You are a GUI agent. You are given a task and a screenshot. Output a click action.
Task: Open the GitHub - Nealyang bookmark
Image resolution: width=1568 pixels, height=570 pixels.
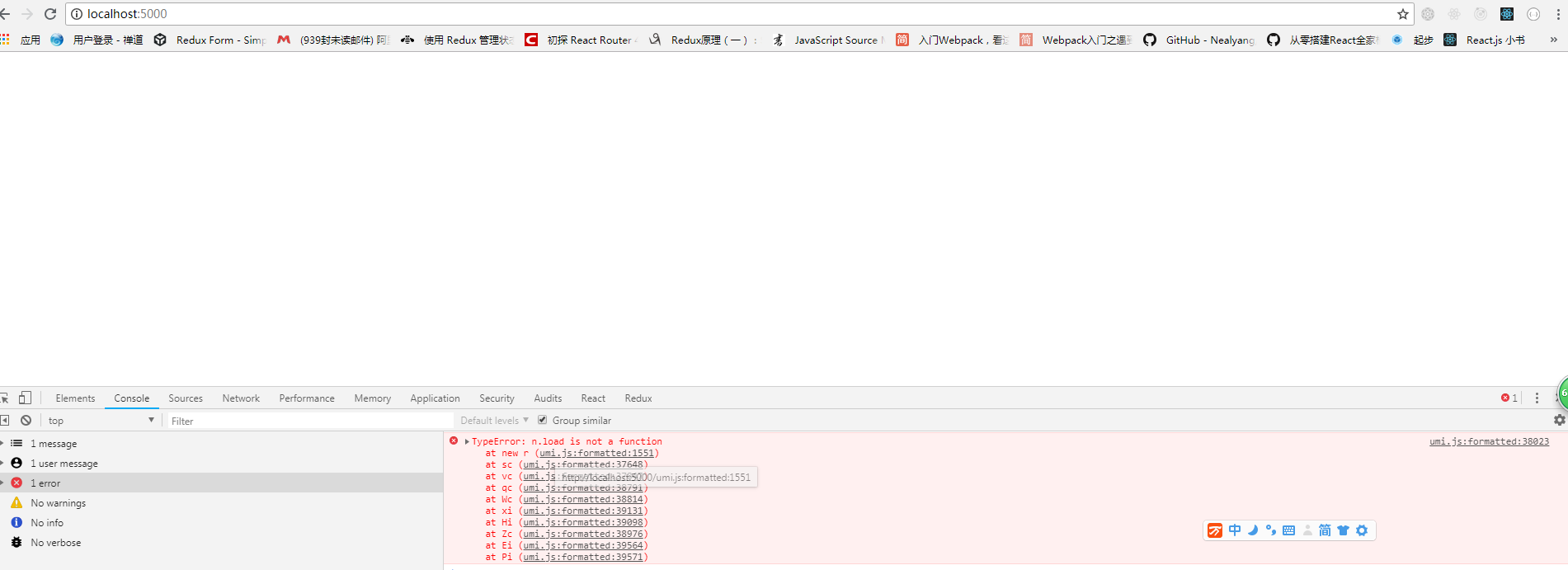[x=1199, y=40]
